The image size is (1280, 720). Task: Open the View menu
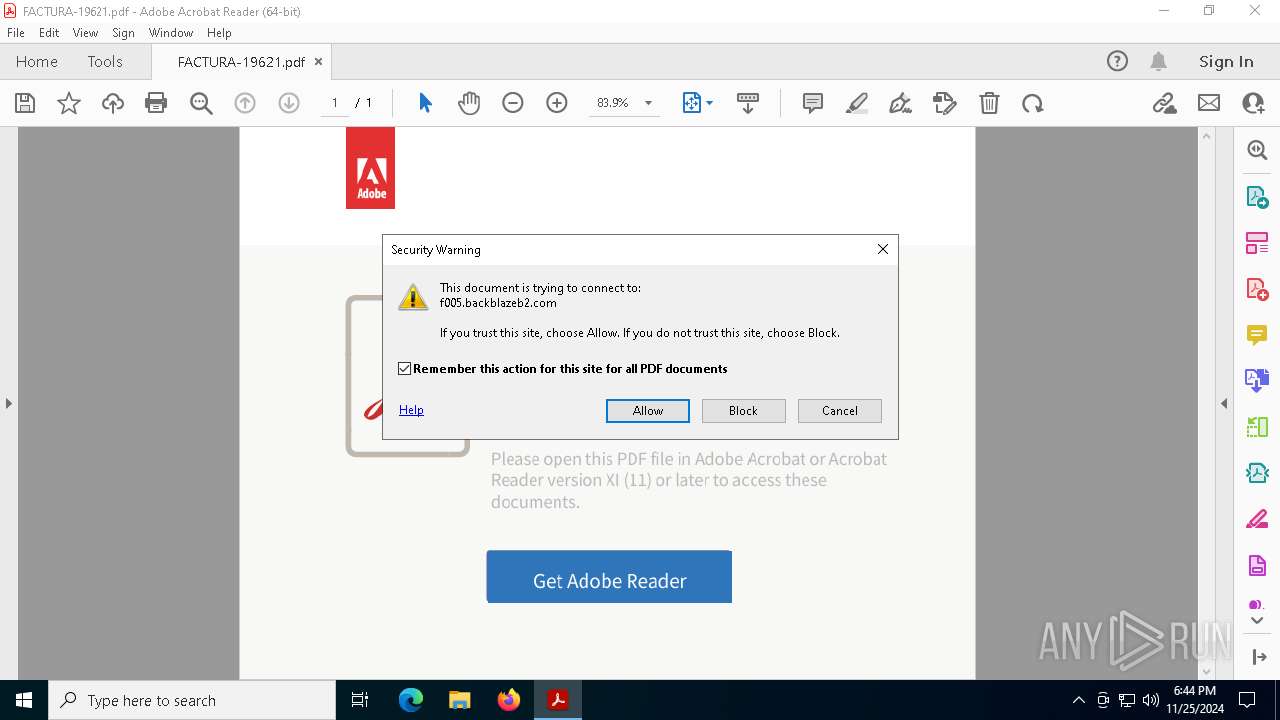point(86,32)
